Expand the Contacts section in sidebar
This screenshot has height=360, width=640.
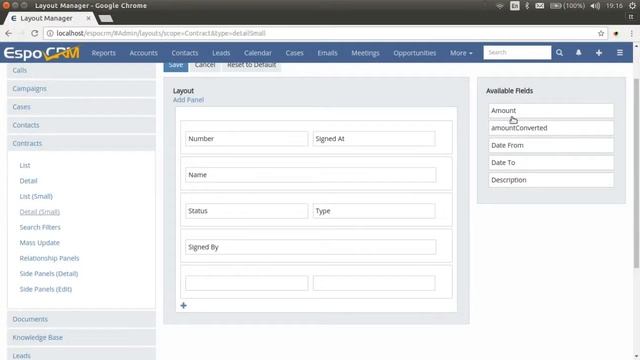[x=81, y=125]
